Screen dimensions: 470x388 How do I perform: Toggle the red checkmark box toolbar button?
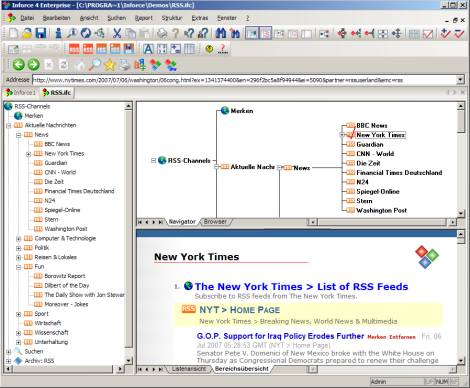[428, 34]
